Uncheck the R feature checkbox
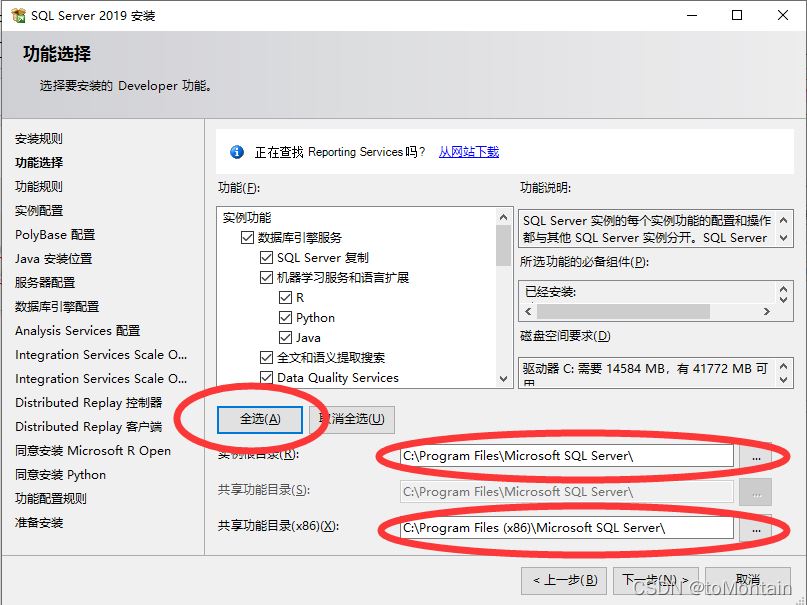Screen dimensions: 807x605 [286, 297]
